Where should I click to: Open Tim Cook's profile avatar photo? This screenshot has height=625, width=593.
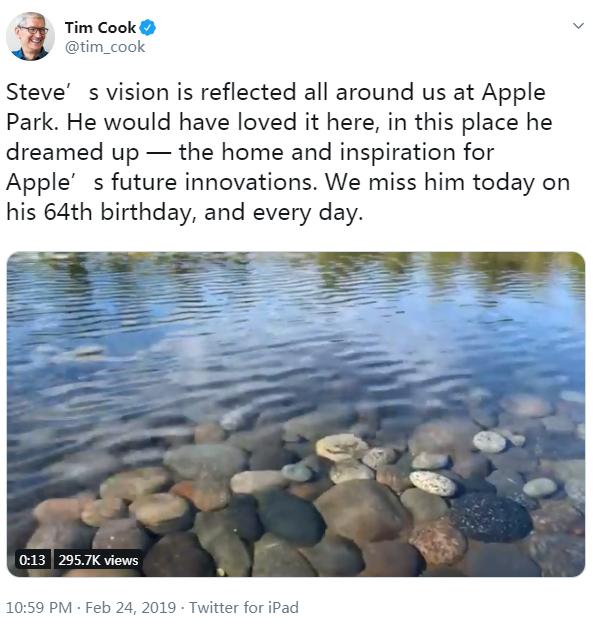[30, 36]
